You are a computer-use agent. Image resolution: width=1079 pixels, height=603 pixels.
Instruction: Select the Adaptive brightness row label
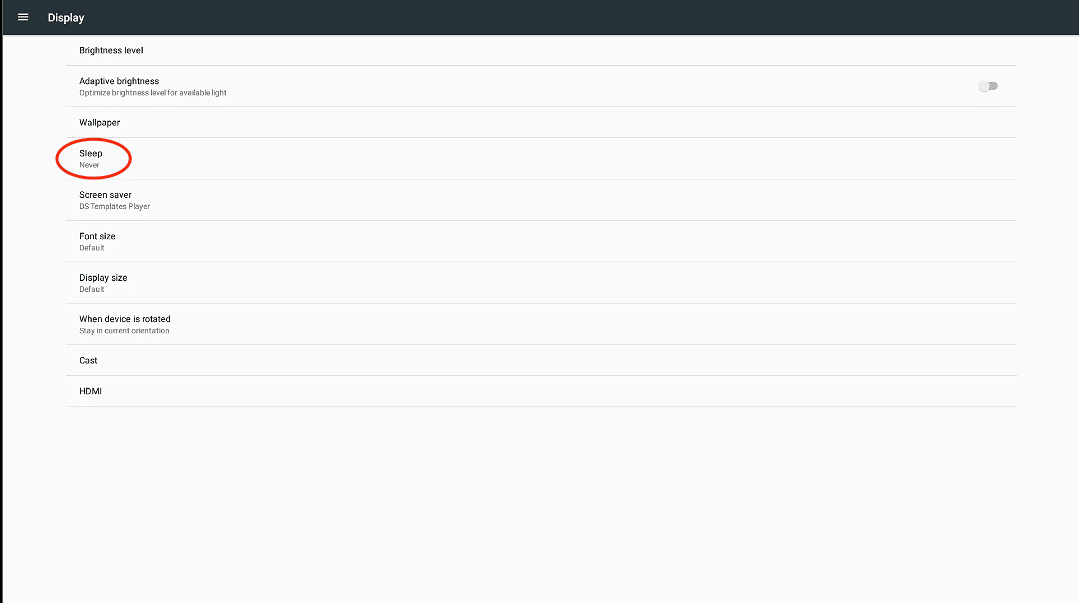119,81
